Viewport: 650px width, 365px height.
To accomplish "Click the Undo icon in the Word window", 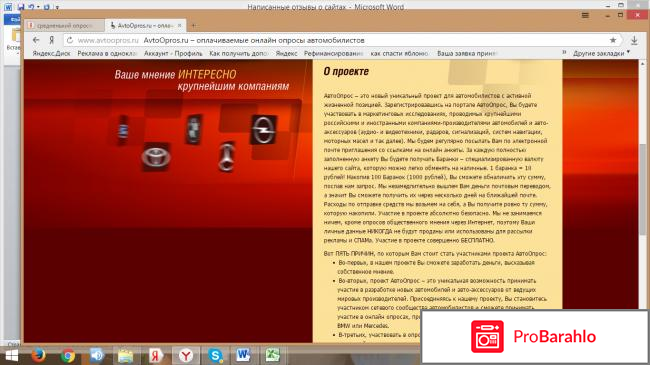I will 31,7.
